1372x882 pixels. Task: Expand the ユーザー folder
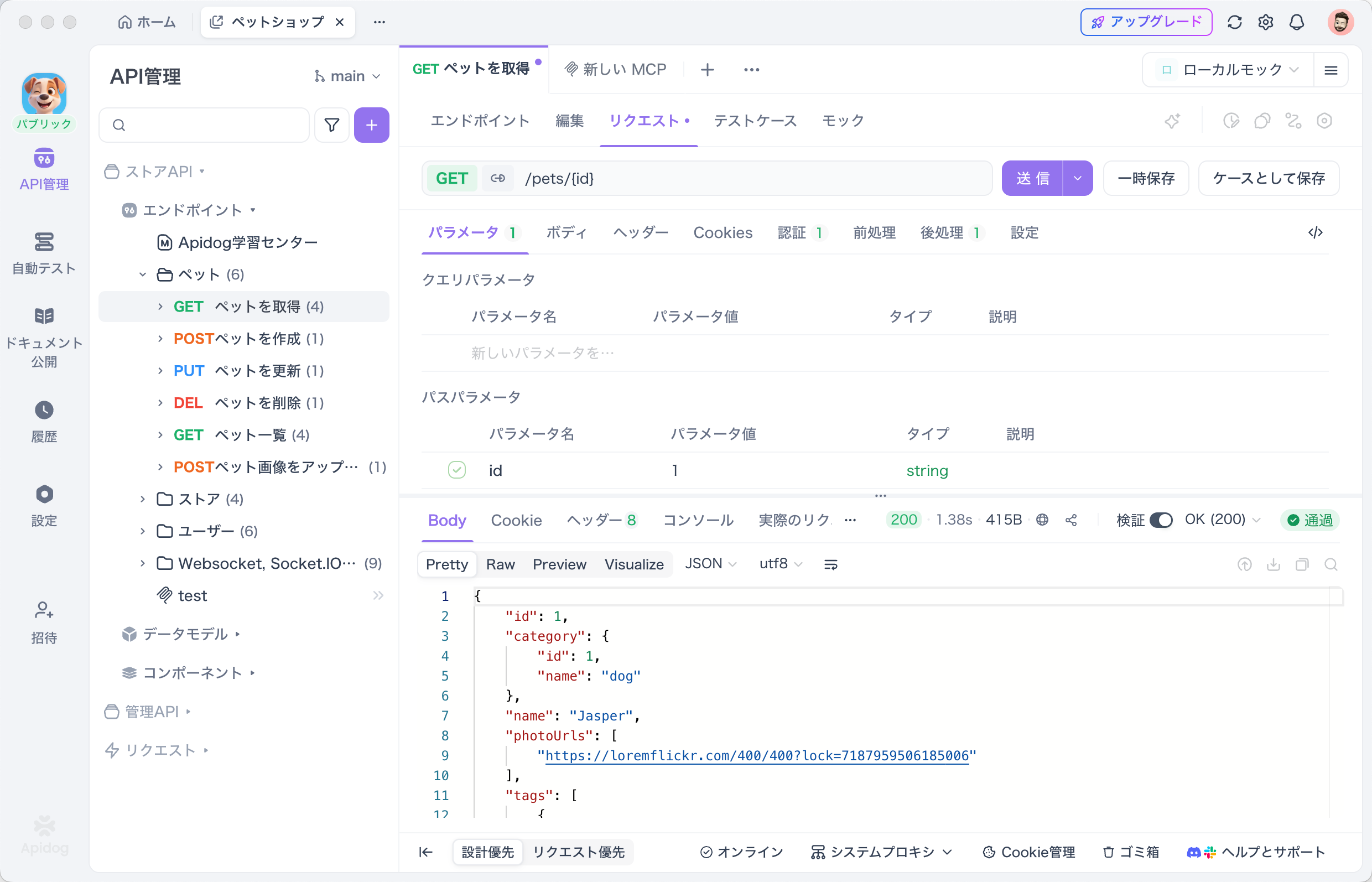point(143,532)
